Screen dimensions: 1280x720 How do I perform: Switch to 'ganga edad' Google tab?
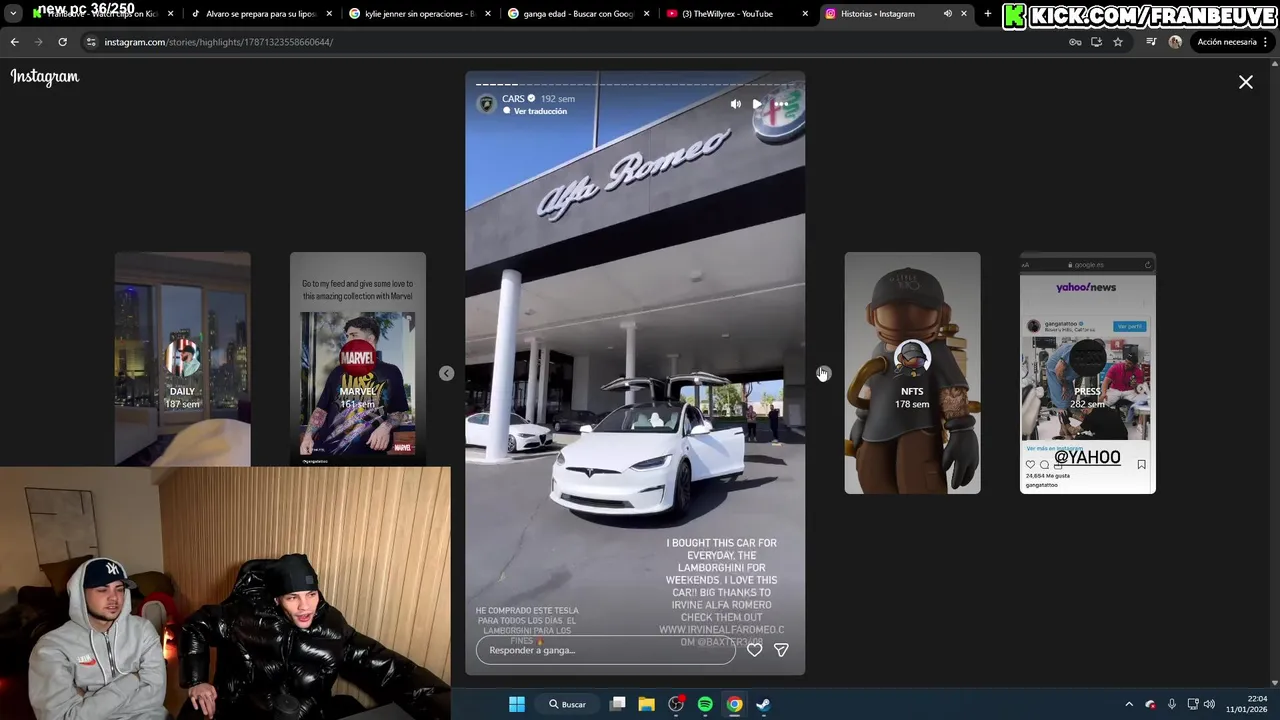tap(578, 14)
